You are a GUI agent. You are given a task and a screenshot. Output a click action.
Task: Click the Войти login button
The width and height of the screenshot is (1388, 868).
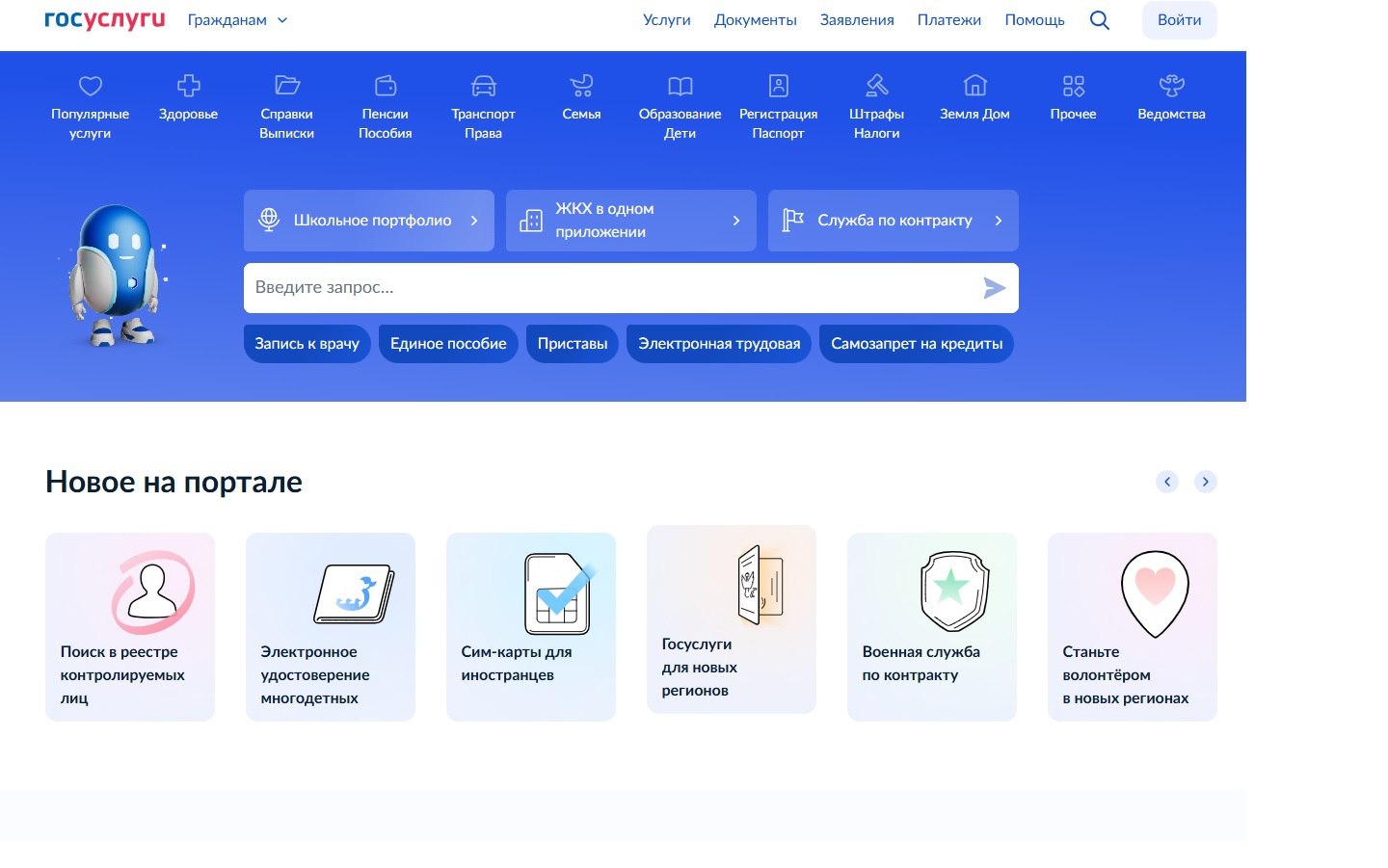click(x=1180, y=20)
